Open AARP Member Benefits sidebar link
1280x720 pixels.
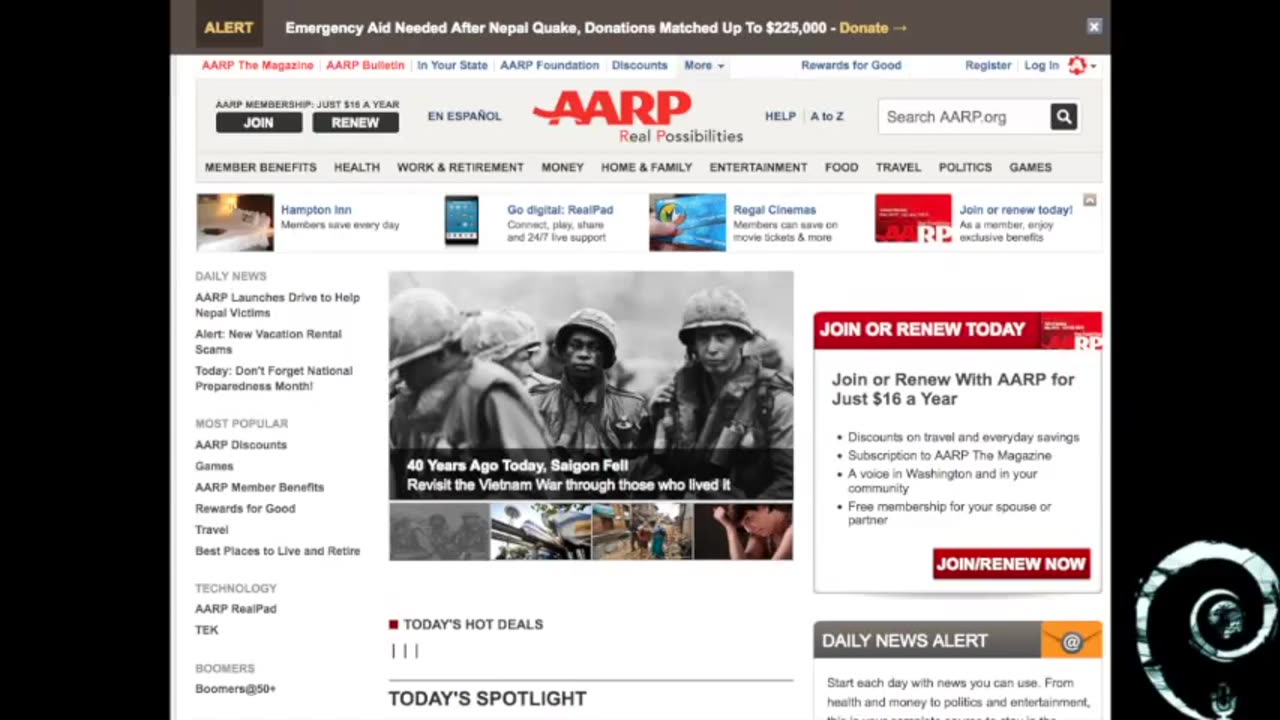coord(260,487)
